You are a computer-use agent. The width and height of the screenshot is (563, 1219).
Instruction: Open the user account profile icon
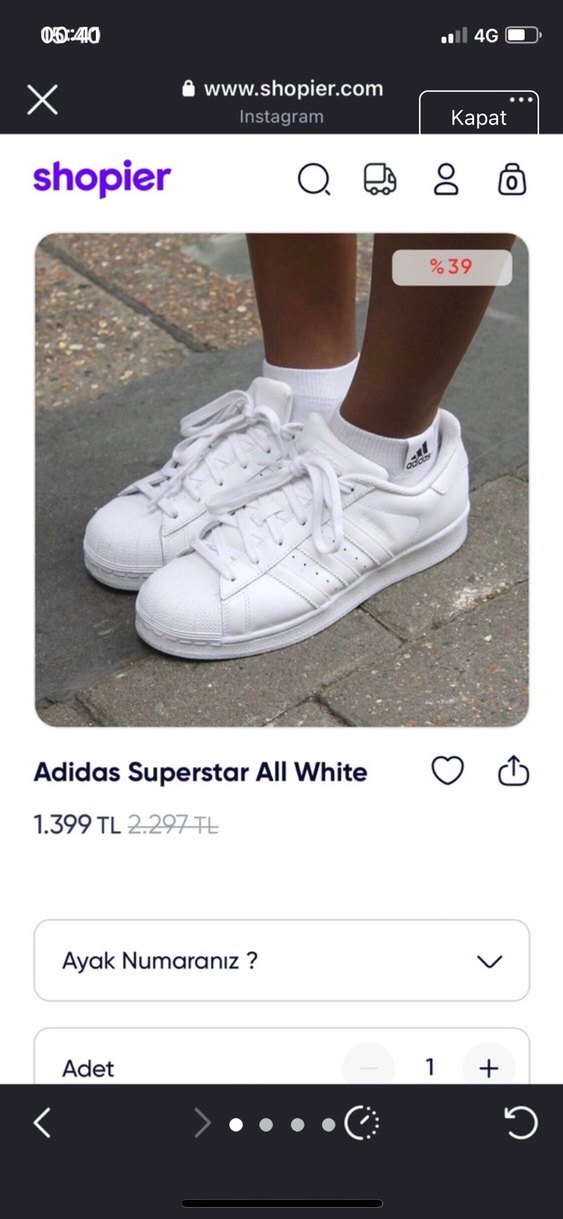point(445,180)
